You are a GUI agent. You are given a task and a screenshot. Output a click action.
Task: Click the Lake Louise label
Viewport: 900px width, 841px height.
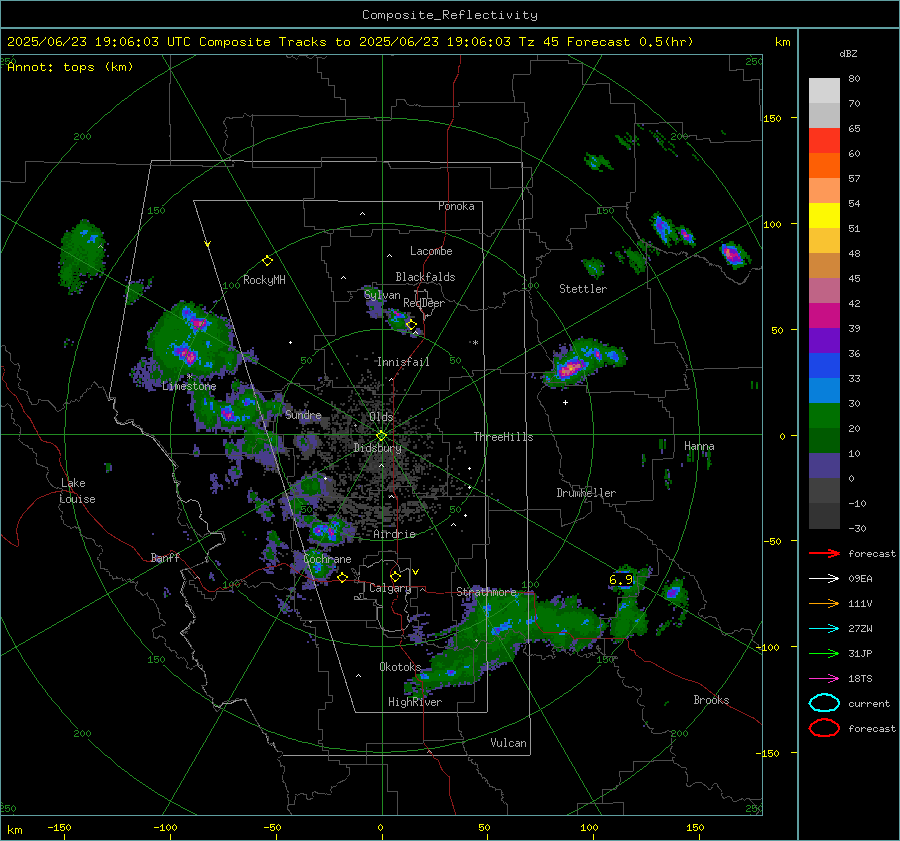77,491
